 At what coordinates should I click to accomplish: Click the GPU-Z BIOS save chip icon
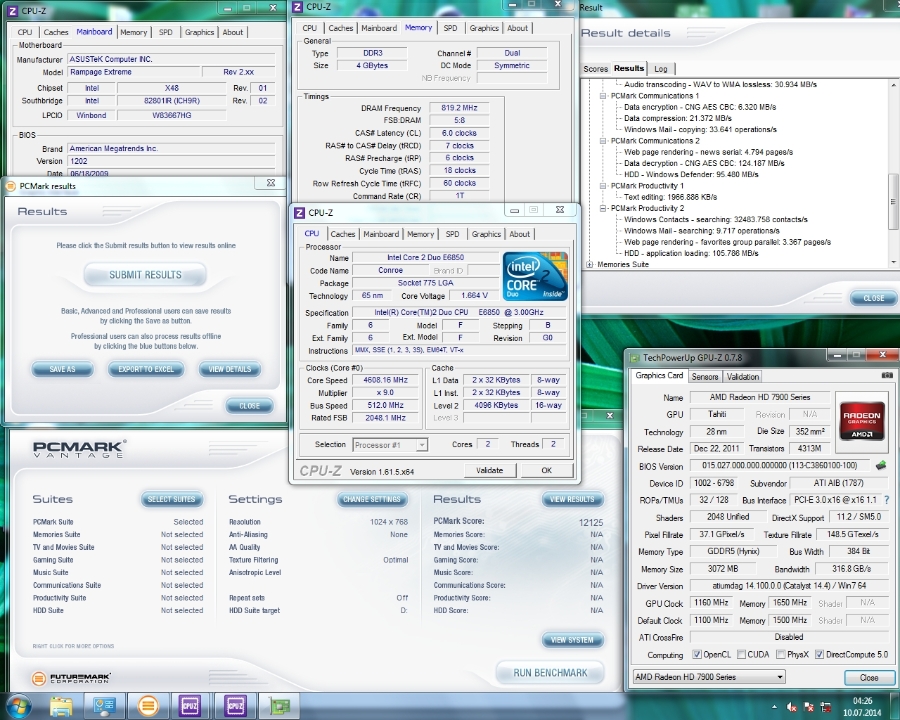coord(880,465)
